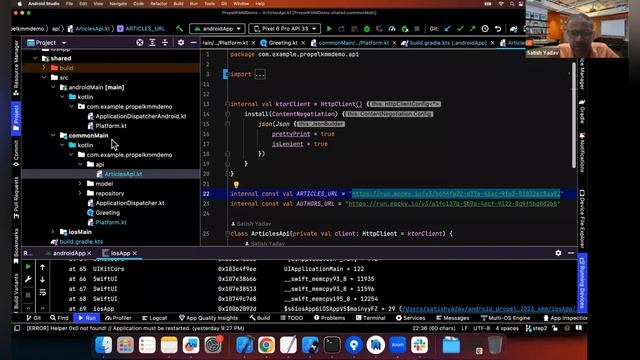This screenshot has height=360, width=640.
Task: Click the Git rollback undo icon
Action: (x=498, y=29)
